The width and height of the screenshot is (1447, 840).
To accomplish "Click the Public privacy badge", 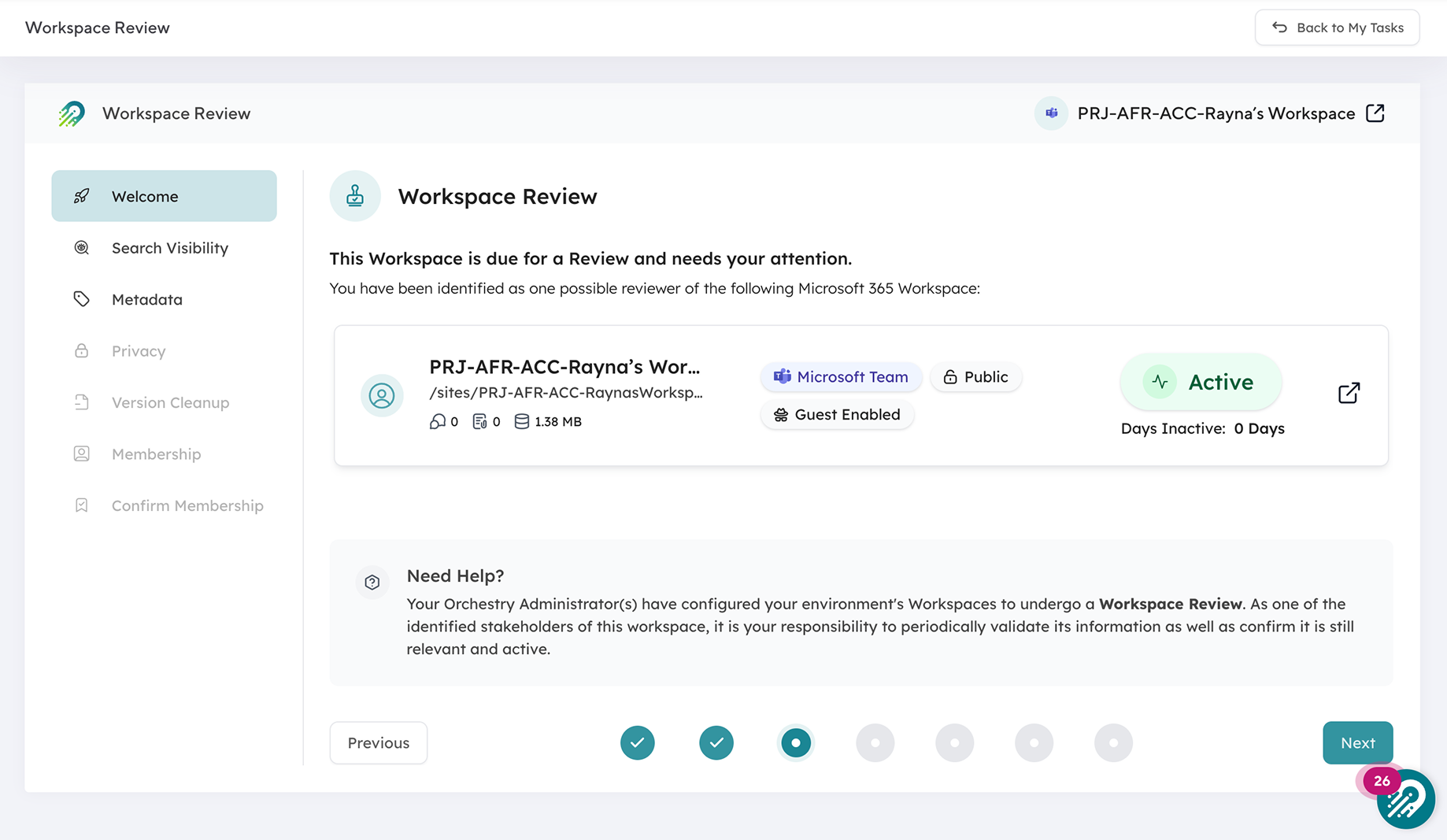I will pos(975,377).
